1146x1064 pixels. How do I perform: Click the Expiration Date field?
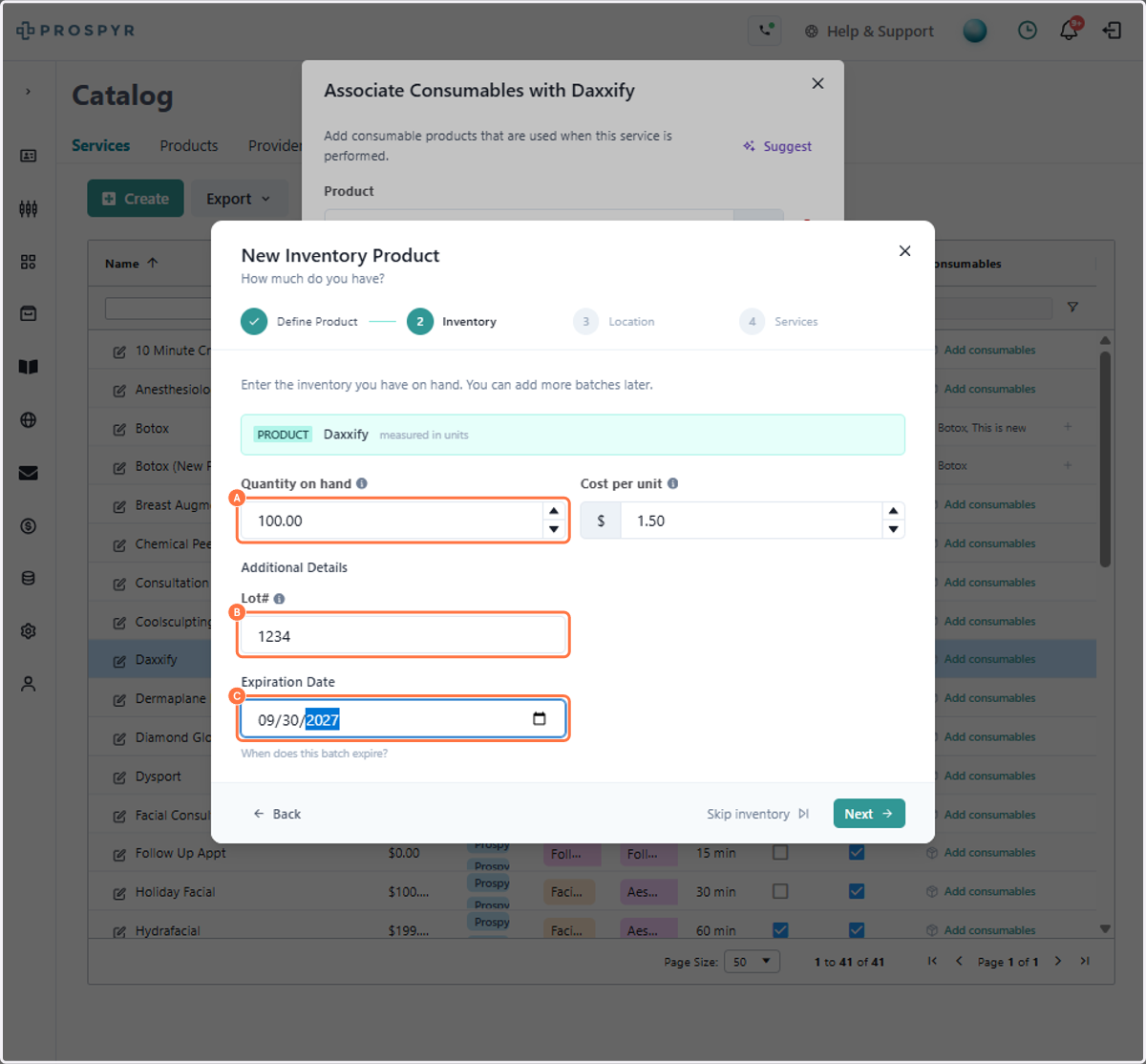(403, 719)
